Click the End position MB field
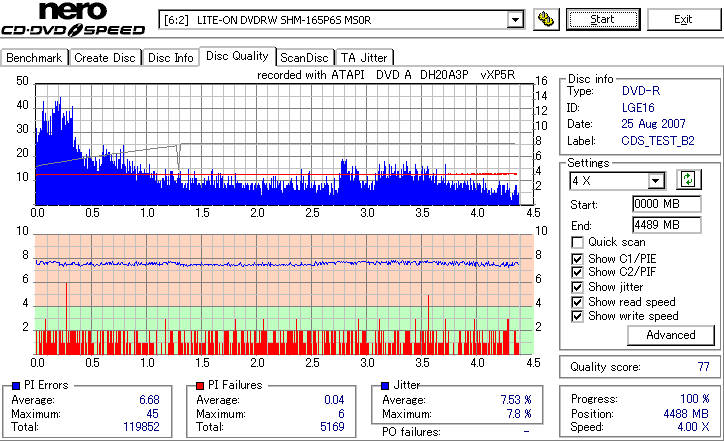The image size is (724, 441). tap(666, 225)
